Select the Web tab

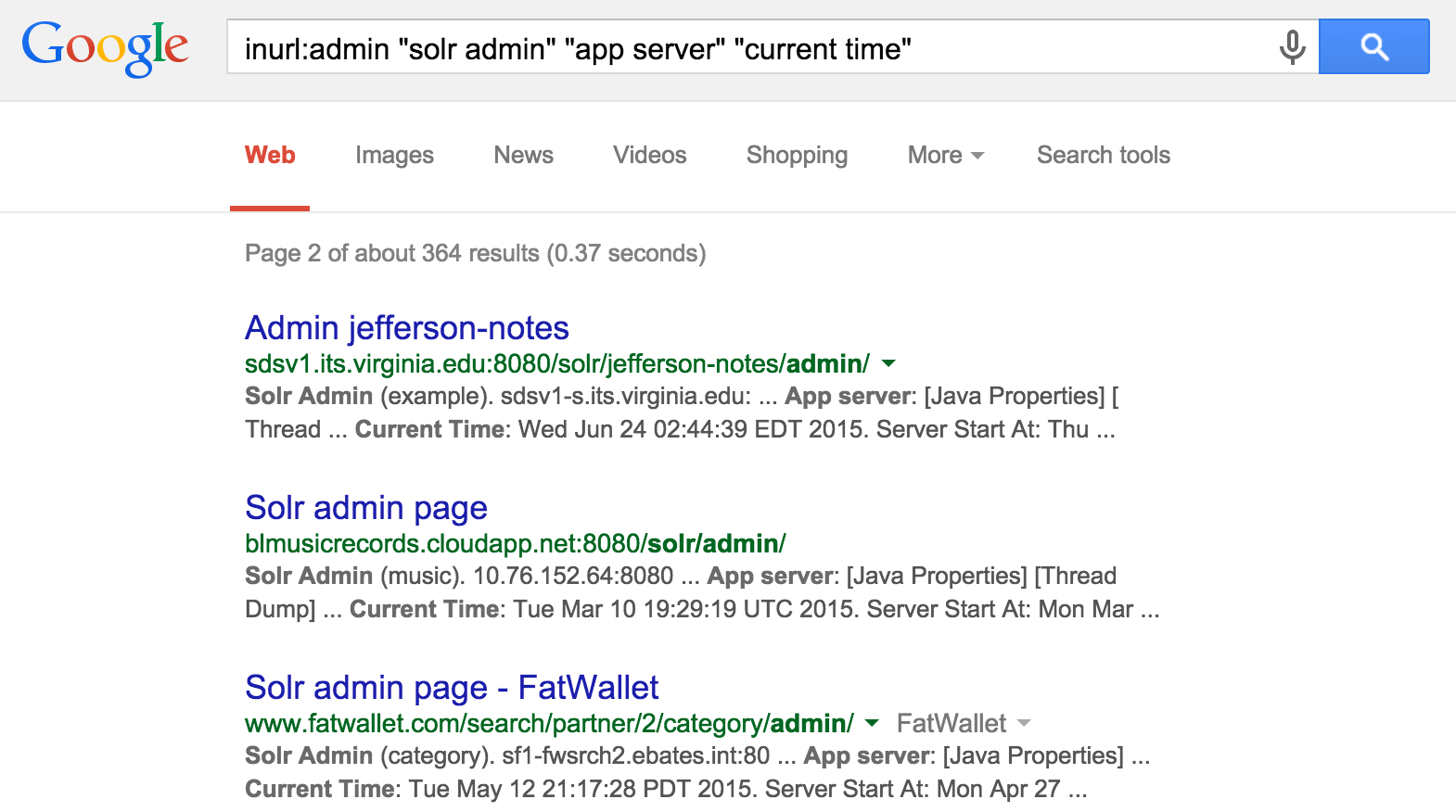(270, 155)
